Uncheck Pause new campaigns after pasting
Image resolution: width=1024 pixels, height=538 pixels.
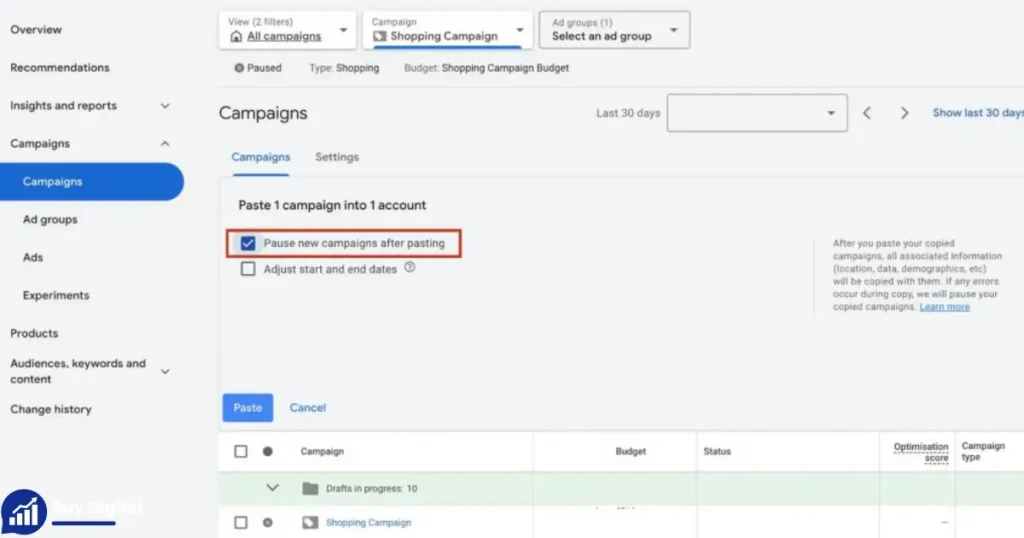tap(248, 244)
